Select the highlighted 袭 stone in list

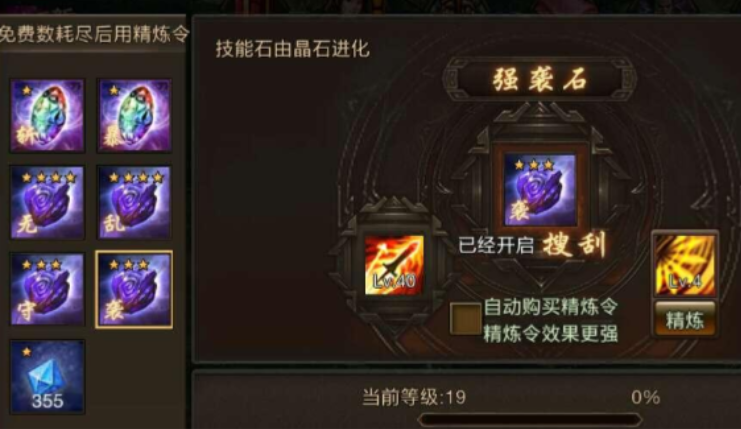(x=134, y=290)
